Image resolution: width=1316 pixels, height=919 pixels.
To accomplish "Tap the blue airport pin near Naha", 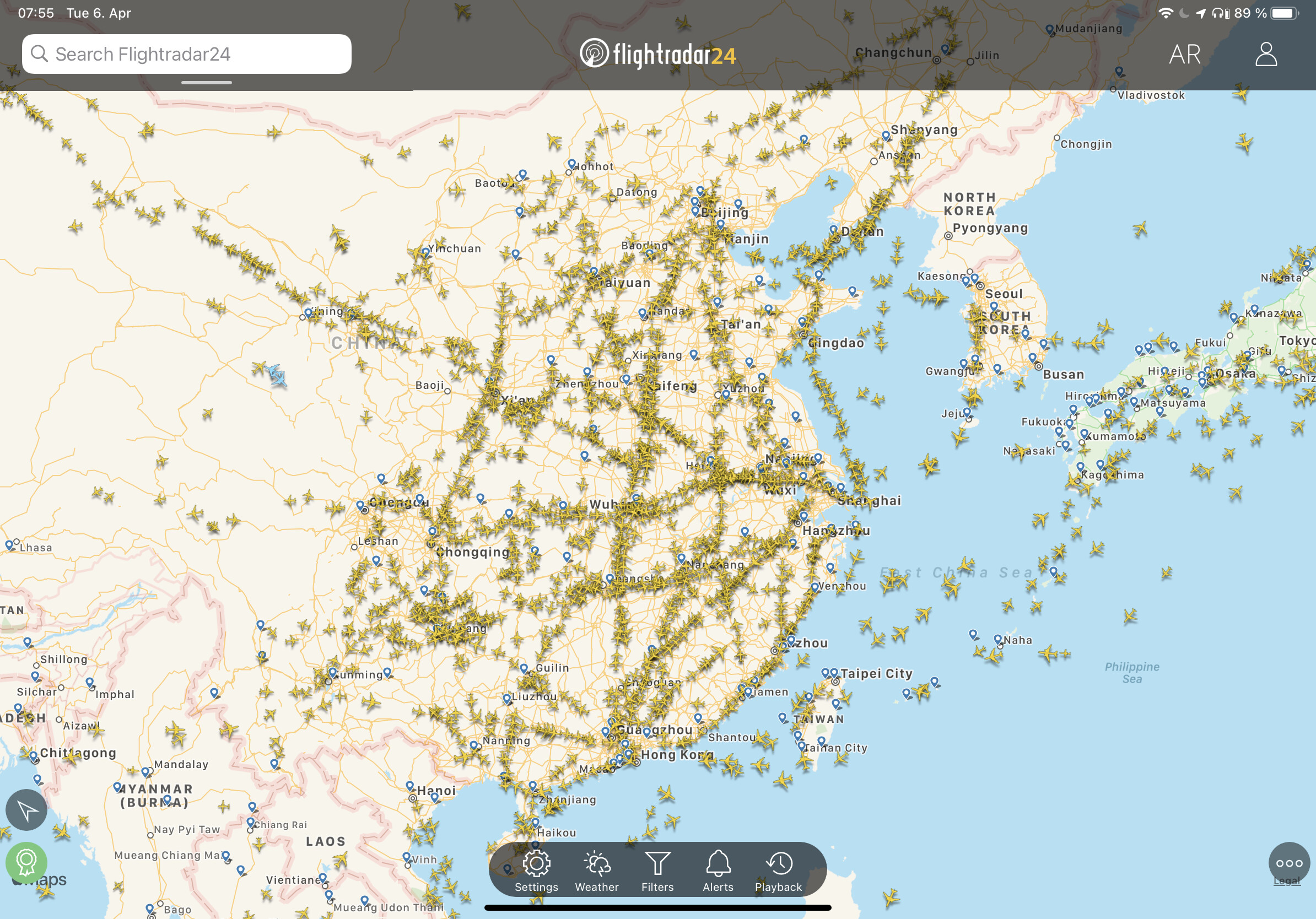I will (x=998, y=639).
